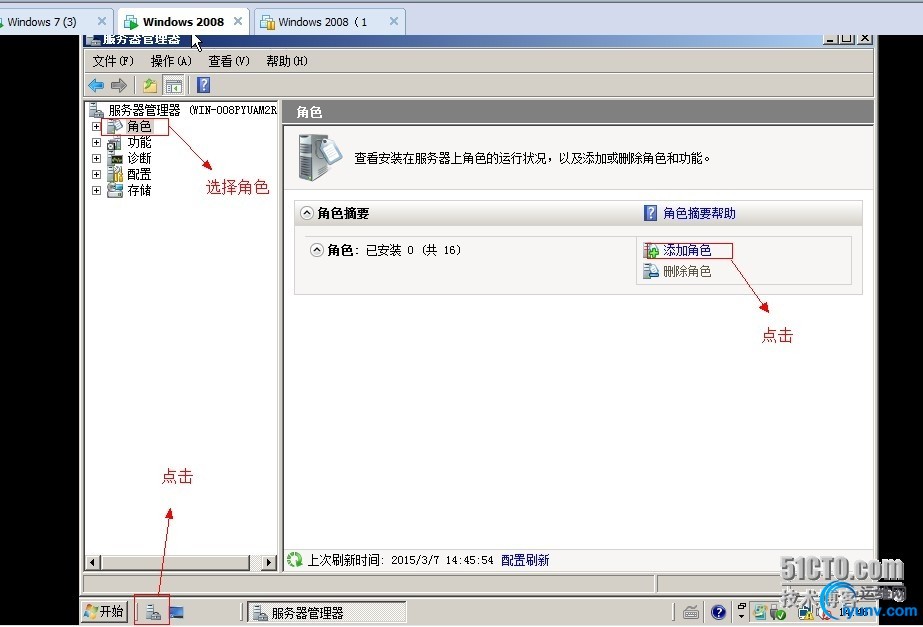Open the 角色摘要帮助 link
This screenshot has height=627, width=923.
pos(699,213)
